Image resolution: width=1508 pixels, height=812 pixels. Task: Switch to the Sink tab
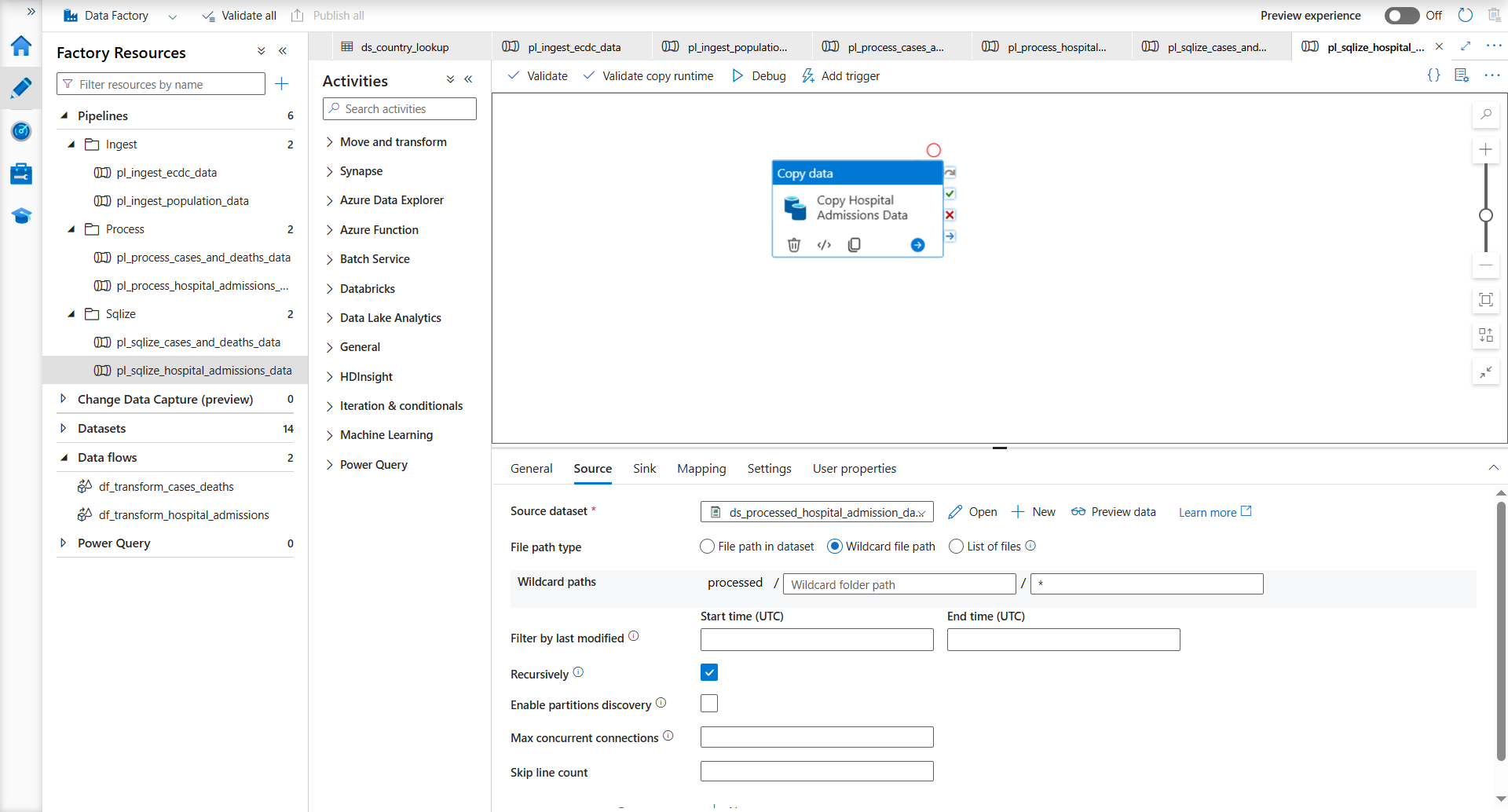644,469
